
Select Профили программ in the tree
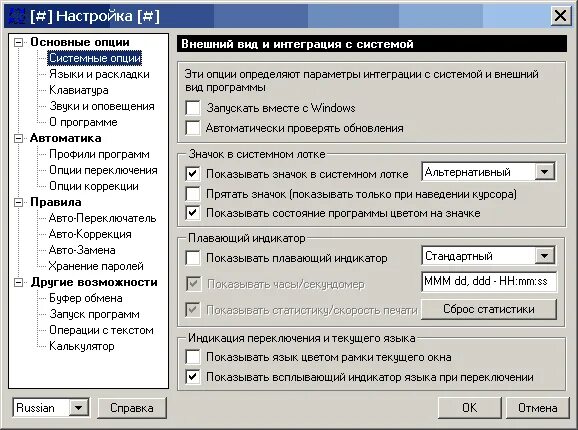click(x=99, y=154)
